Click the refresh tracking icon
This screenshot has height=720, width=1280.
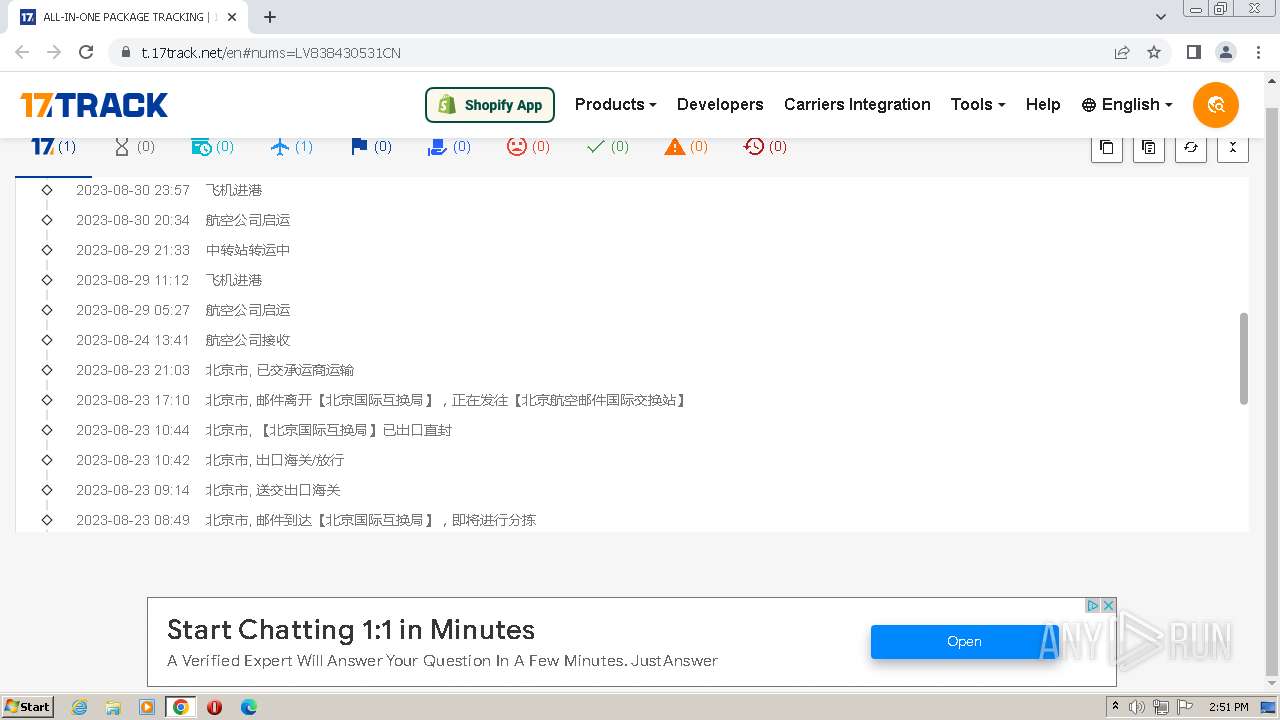[x=1190, y=147]
